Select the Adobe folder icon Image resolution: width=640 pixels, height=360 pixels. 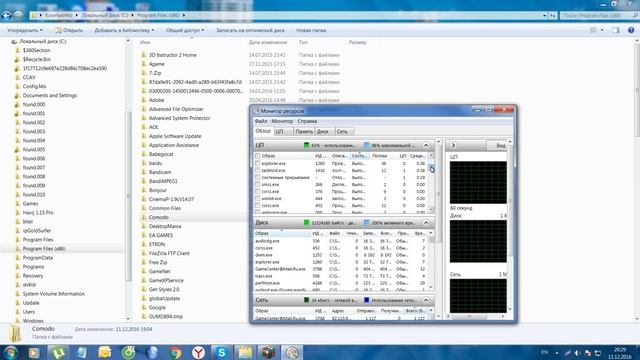point(144,100)
